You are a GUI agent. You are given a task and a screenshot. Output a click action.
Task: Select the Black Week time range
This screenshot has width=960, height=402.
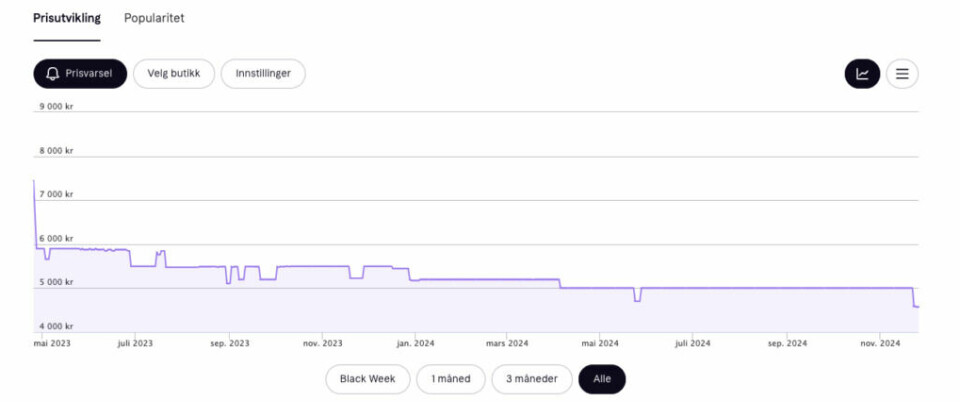[367, 379]
